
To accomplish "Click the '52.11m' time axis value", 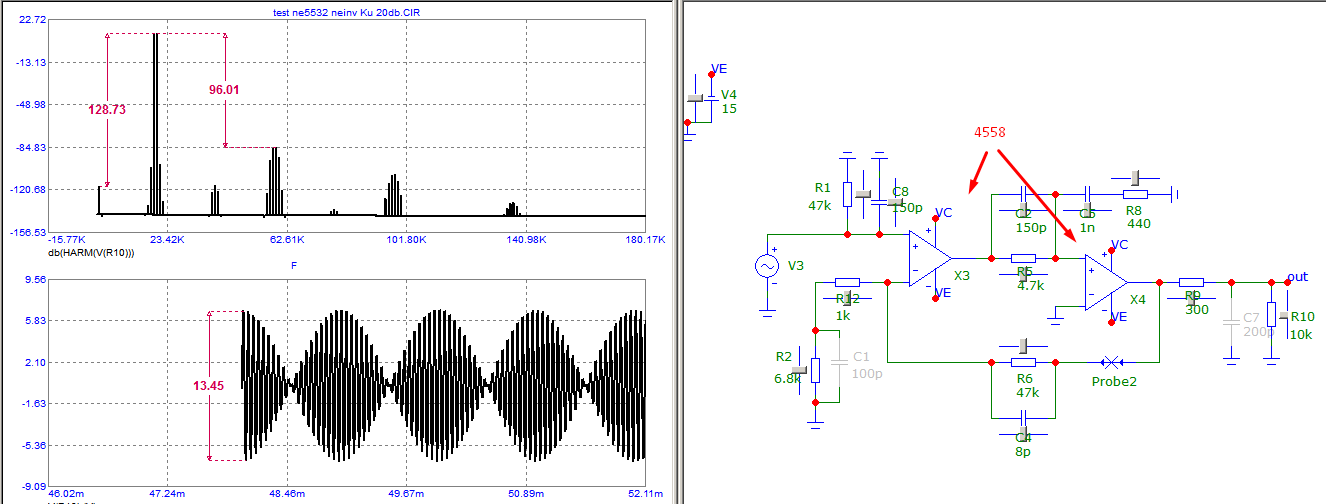I will [x=645, y=494].
